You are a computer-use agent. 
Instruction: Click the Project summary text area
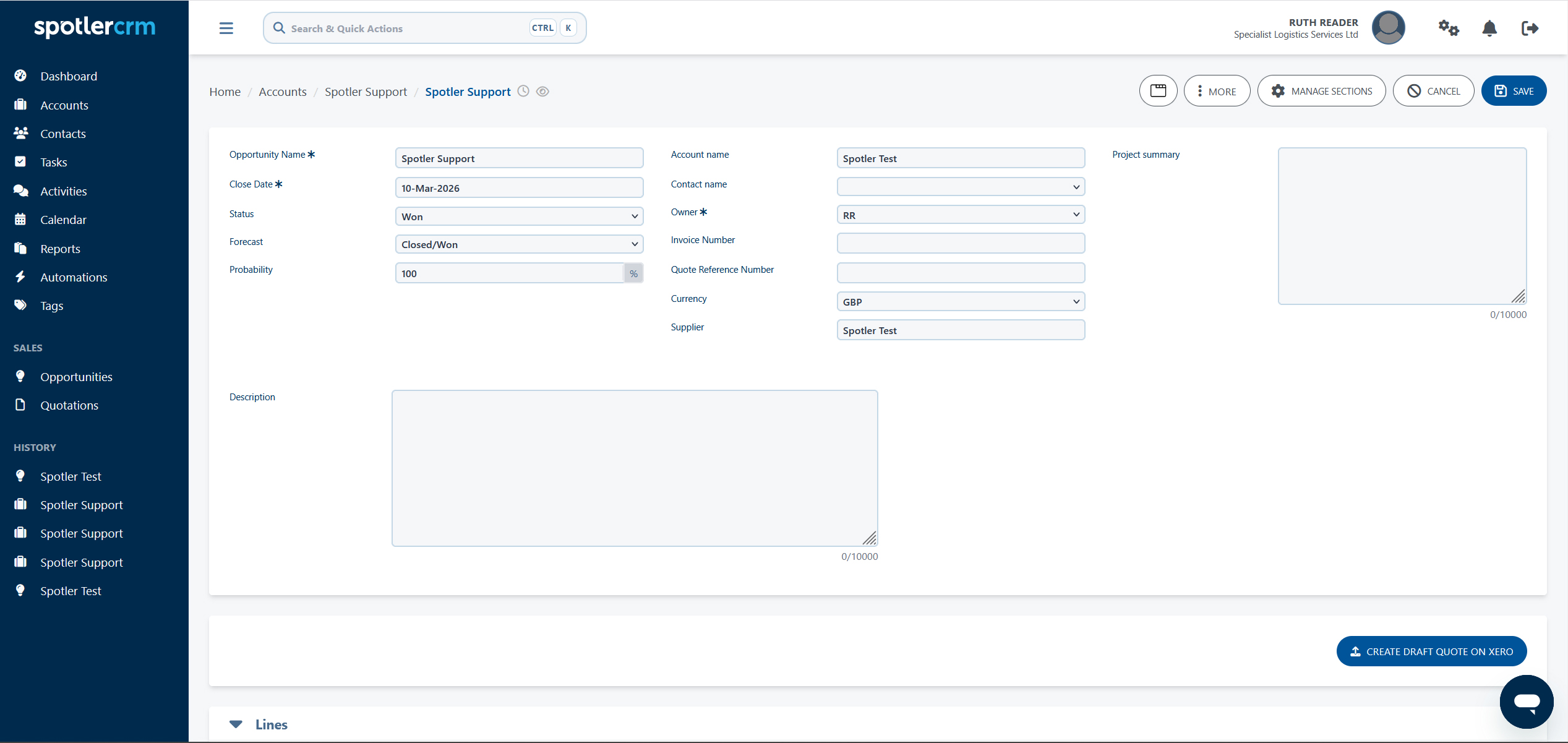[1402, 226]
